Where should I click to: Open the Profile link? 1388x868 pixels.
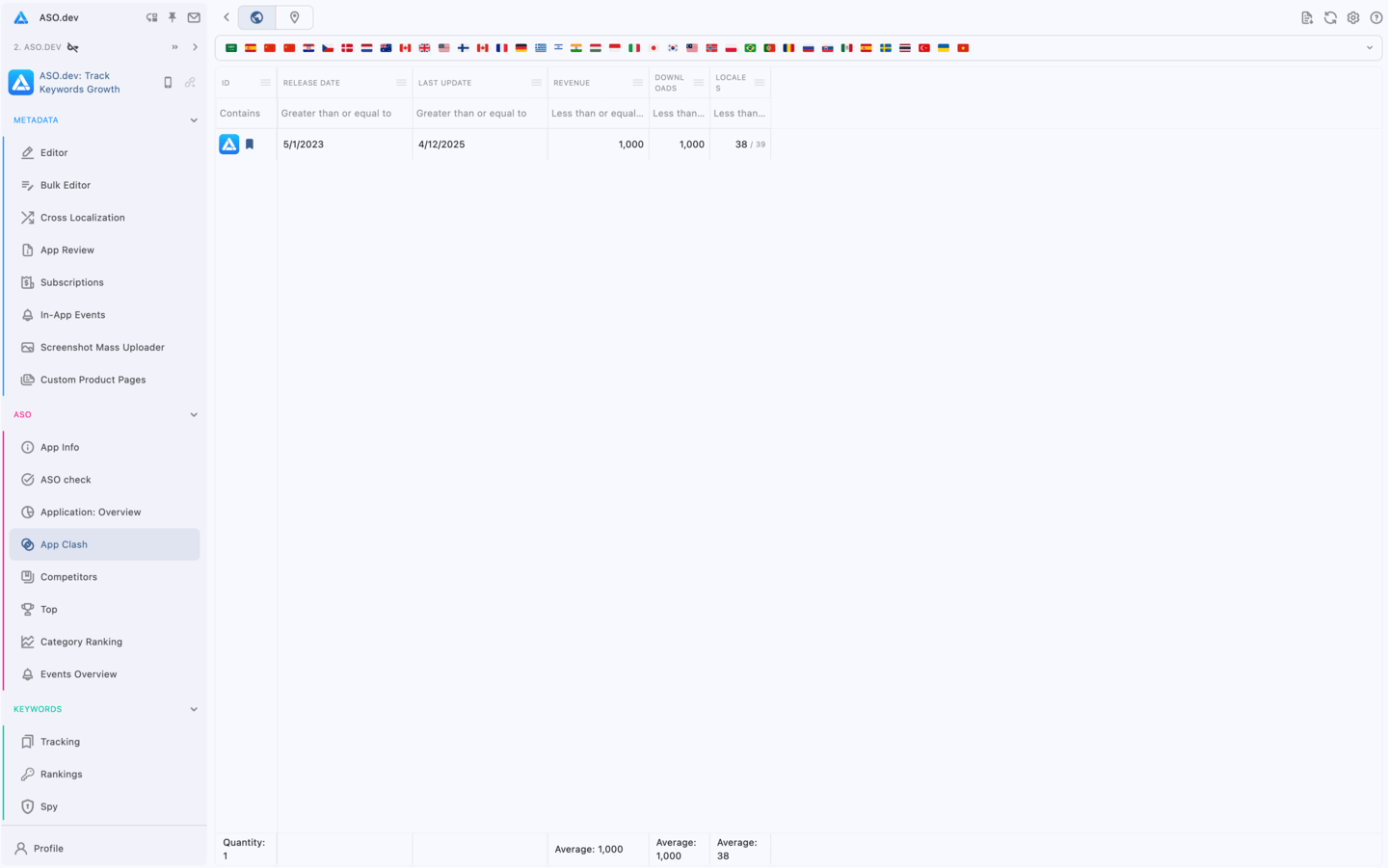tap(48, 849)
